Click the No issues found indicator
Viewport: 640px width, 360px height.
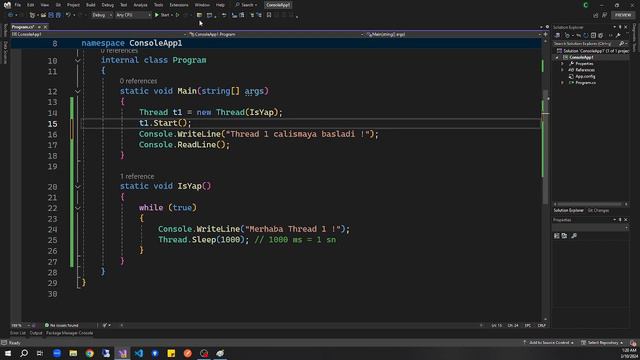61,326
